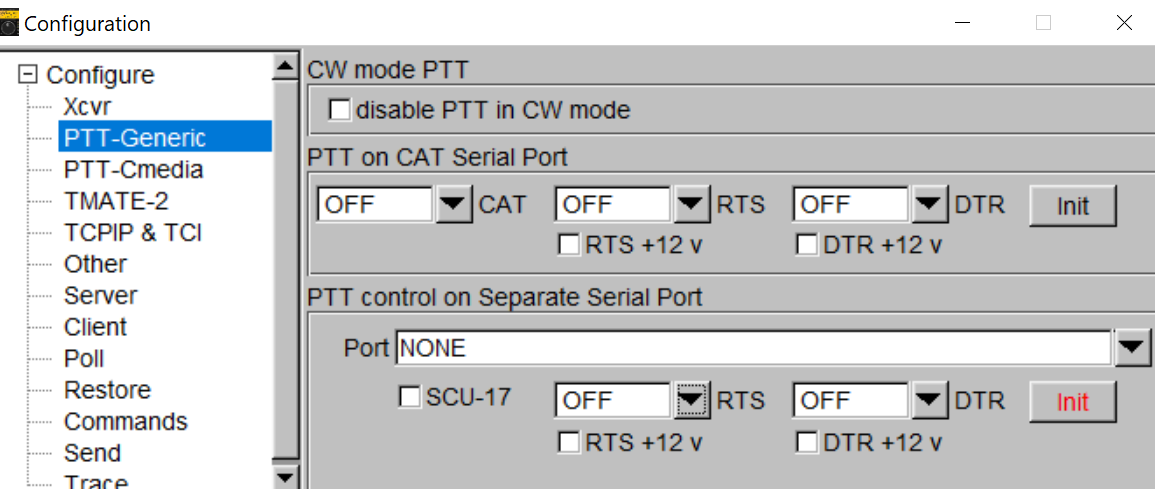Click the tree scrollbar up arrow
Screen dimensions: 1155x489
pyautogui.click(x=284, y=68)
